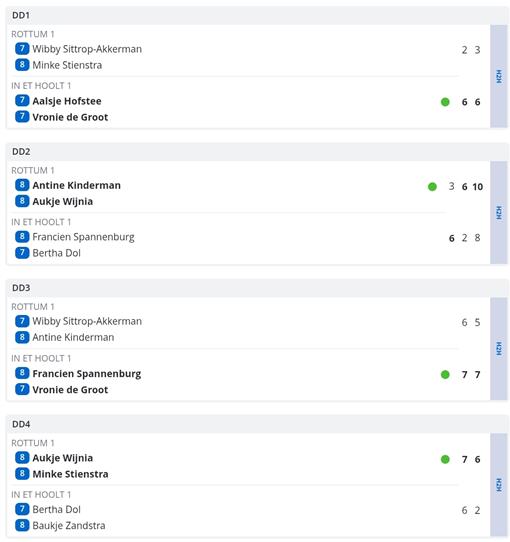The image size is (510, 542).
Task: Click rating badge 7 beside Aalsje Hofstee
Action: pos(22,101)
